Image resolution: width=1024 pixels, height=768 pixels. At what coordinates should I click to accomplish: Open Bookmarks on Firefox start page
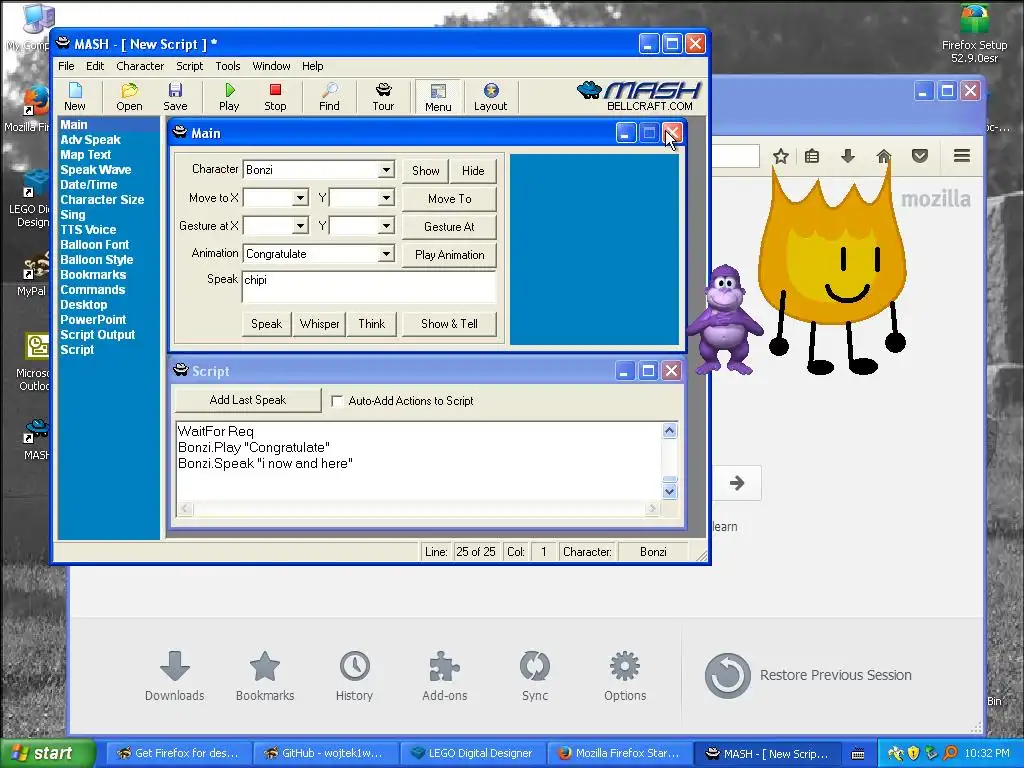pos(264,677)
